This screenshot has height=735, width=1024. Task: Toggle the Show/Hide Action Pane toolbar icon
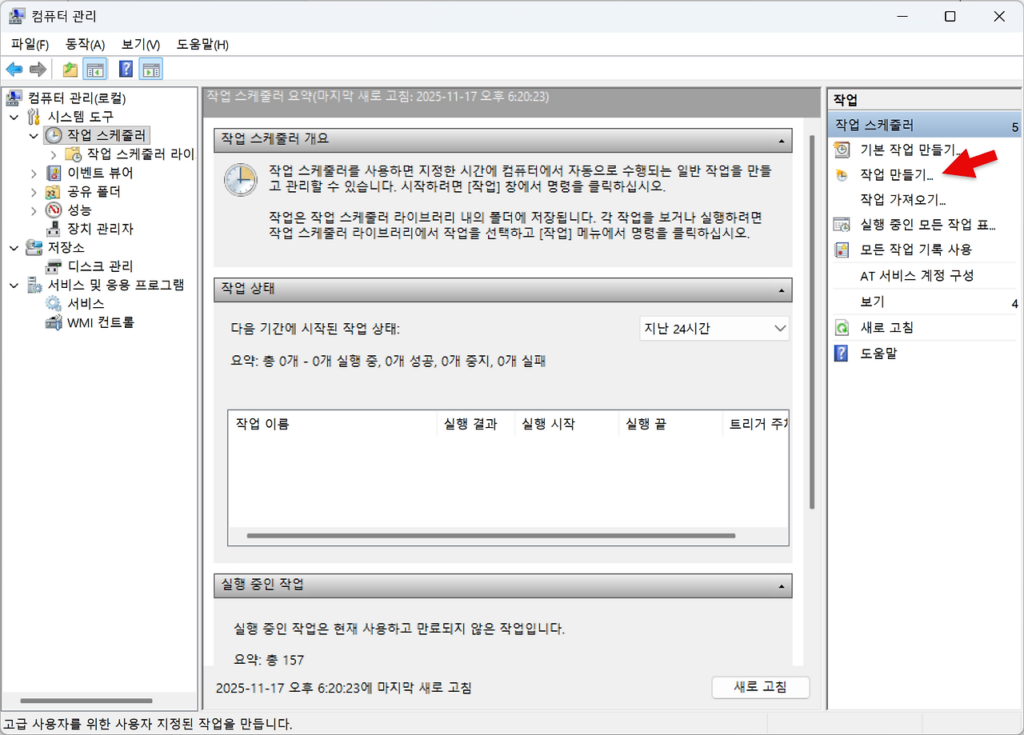click(x=151, y=69)
